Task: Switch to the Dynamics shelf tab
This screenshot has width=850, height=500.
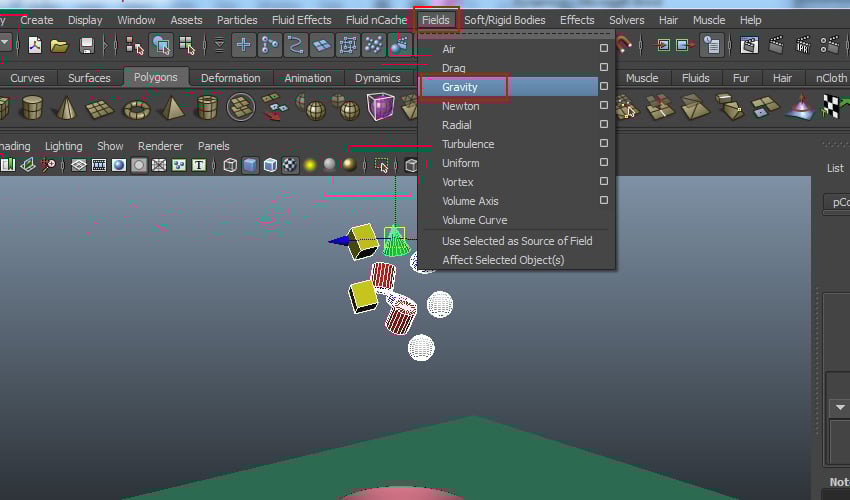Action: pyautogui.click(x=377, y=78)
